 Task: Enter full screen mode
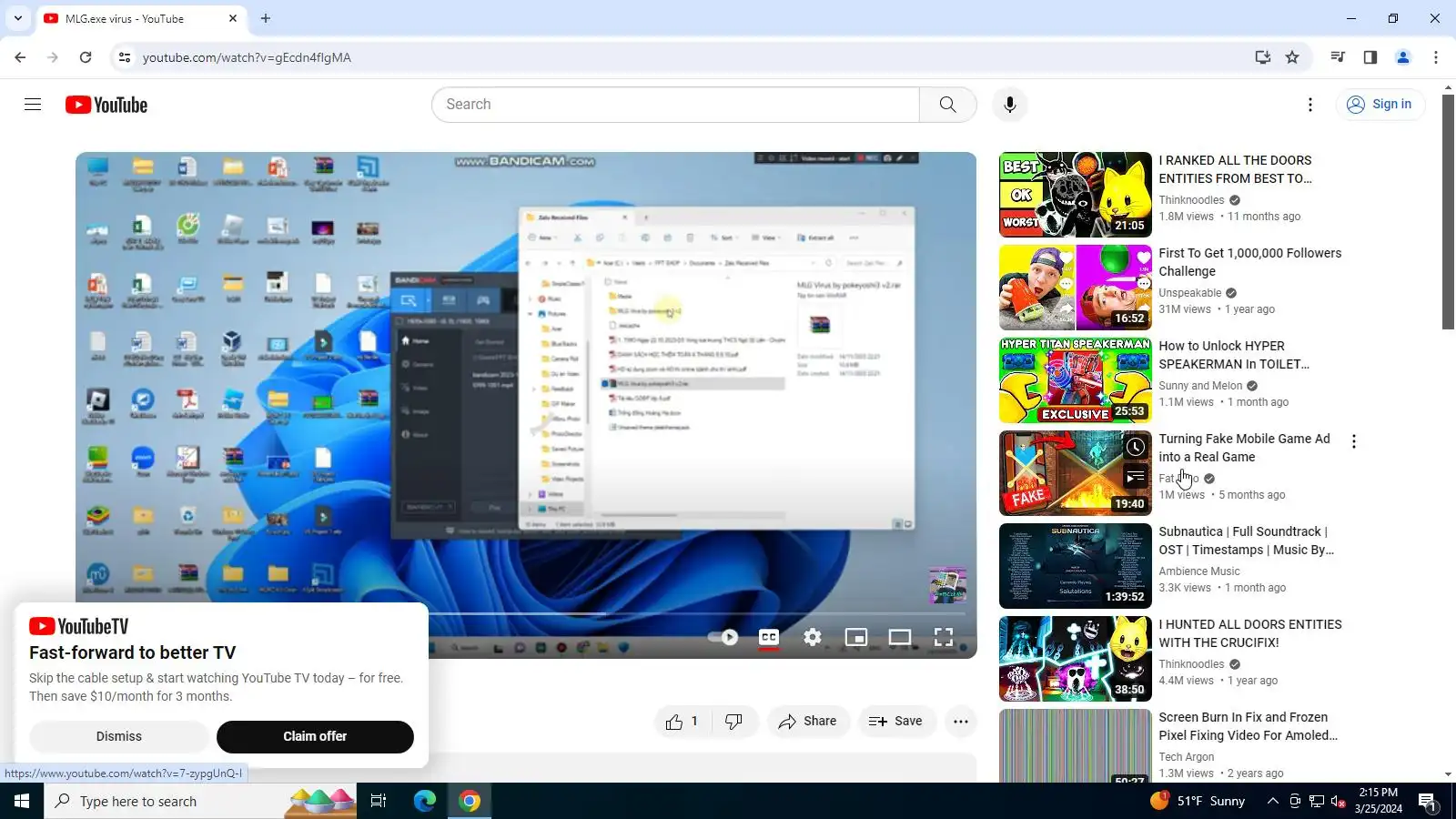pos(944,637)
